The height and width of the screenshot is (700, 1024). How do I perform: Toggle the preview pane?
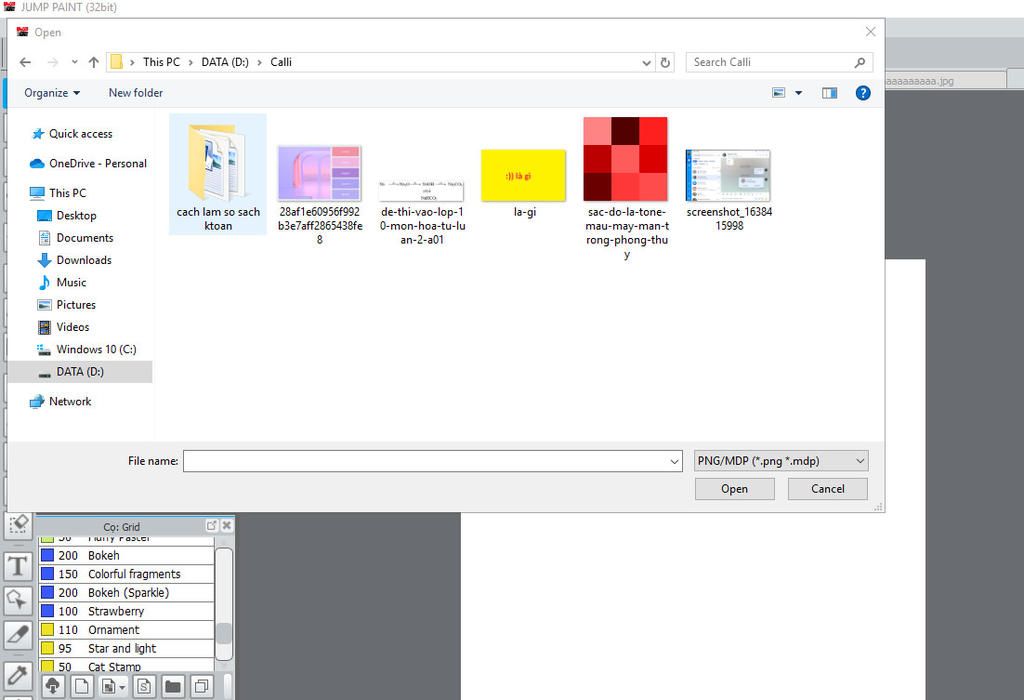click(x=829, y=93)
